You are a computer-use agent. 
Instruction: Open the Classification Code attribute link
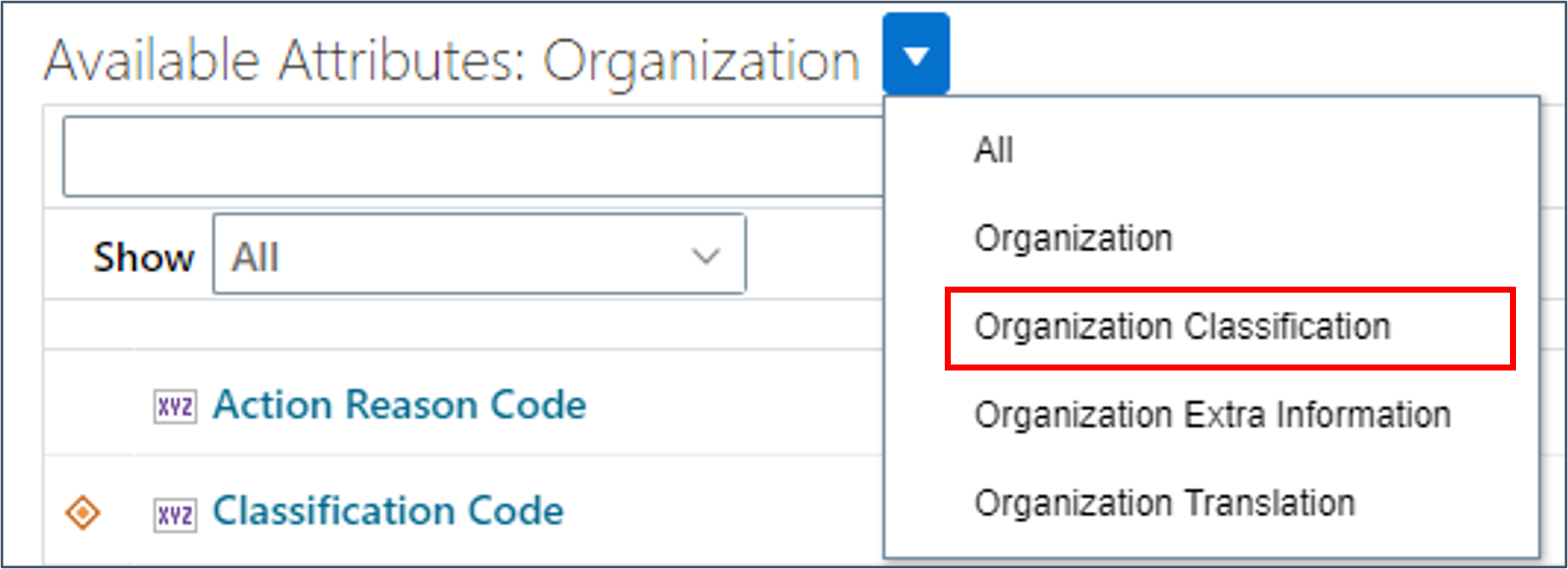[x=388, y=511]
